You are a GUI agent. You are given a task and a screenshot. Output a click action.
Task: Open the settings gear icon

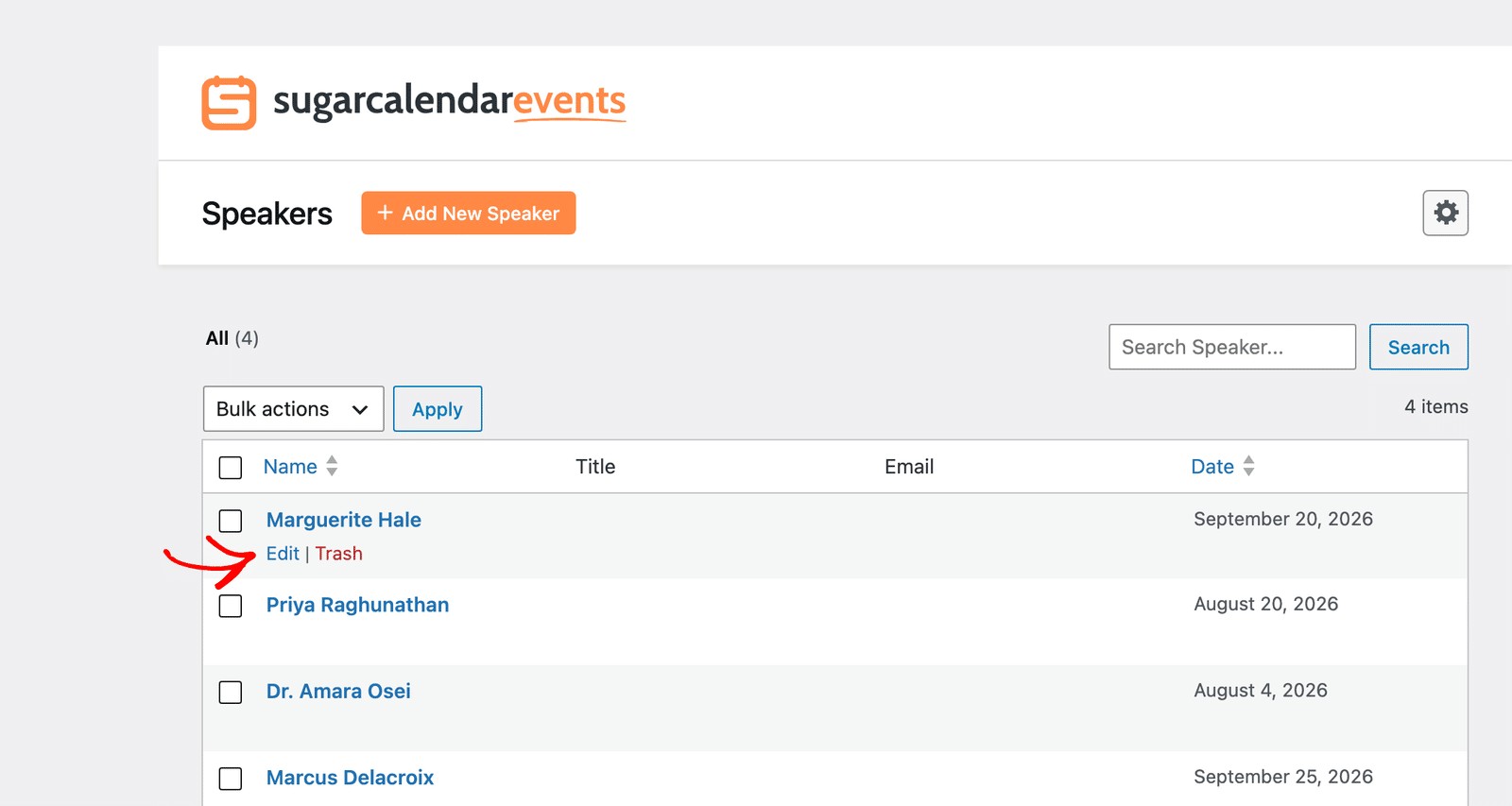(x=1445, y=213)
